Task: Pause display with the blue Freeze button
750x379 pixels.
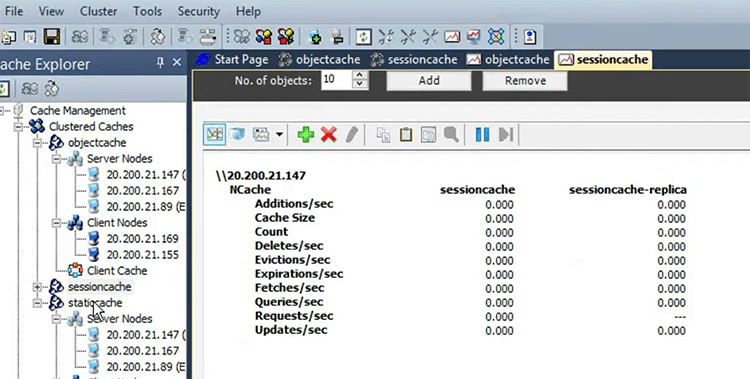Action: click(482, 135)
